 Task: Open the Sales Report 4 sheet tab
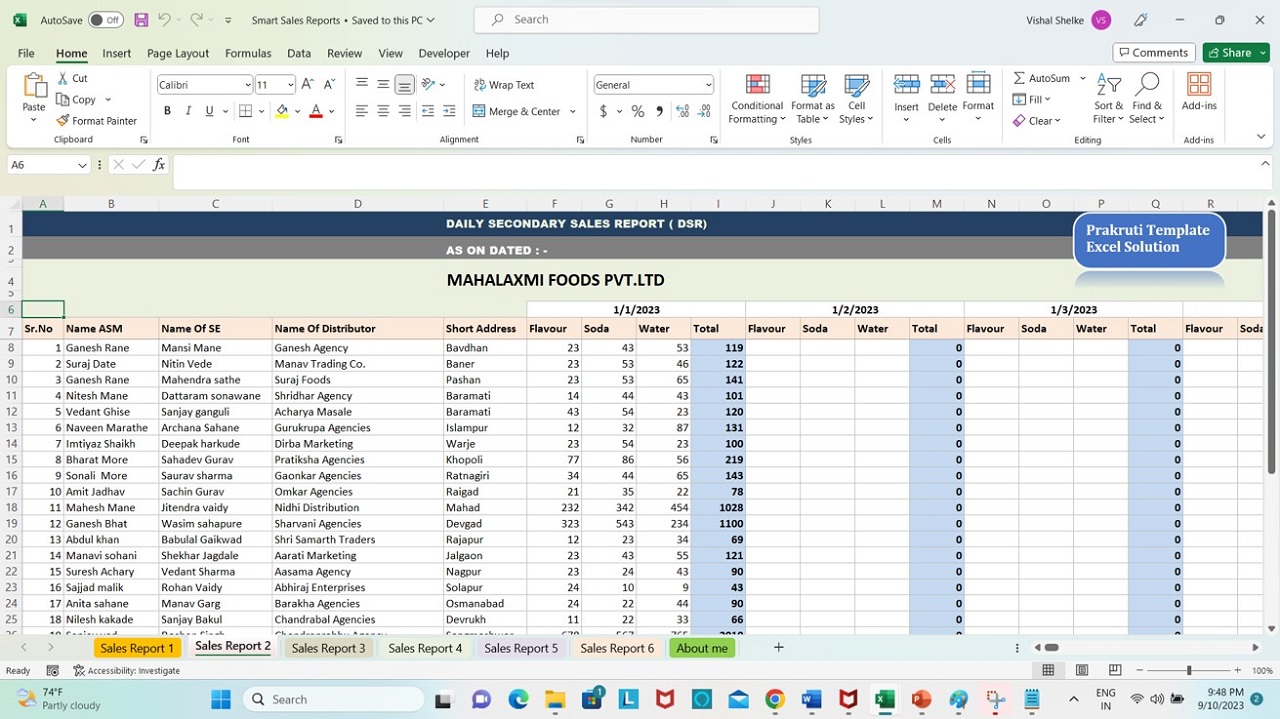click(424, 648)
